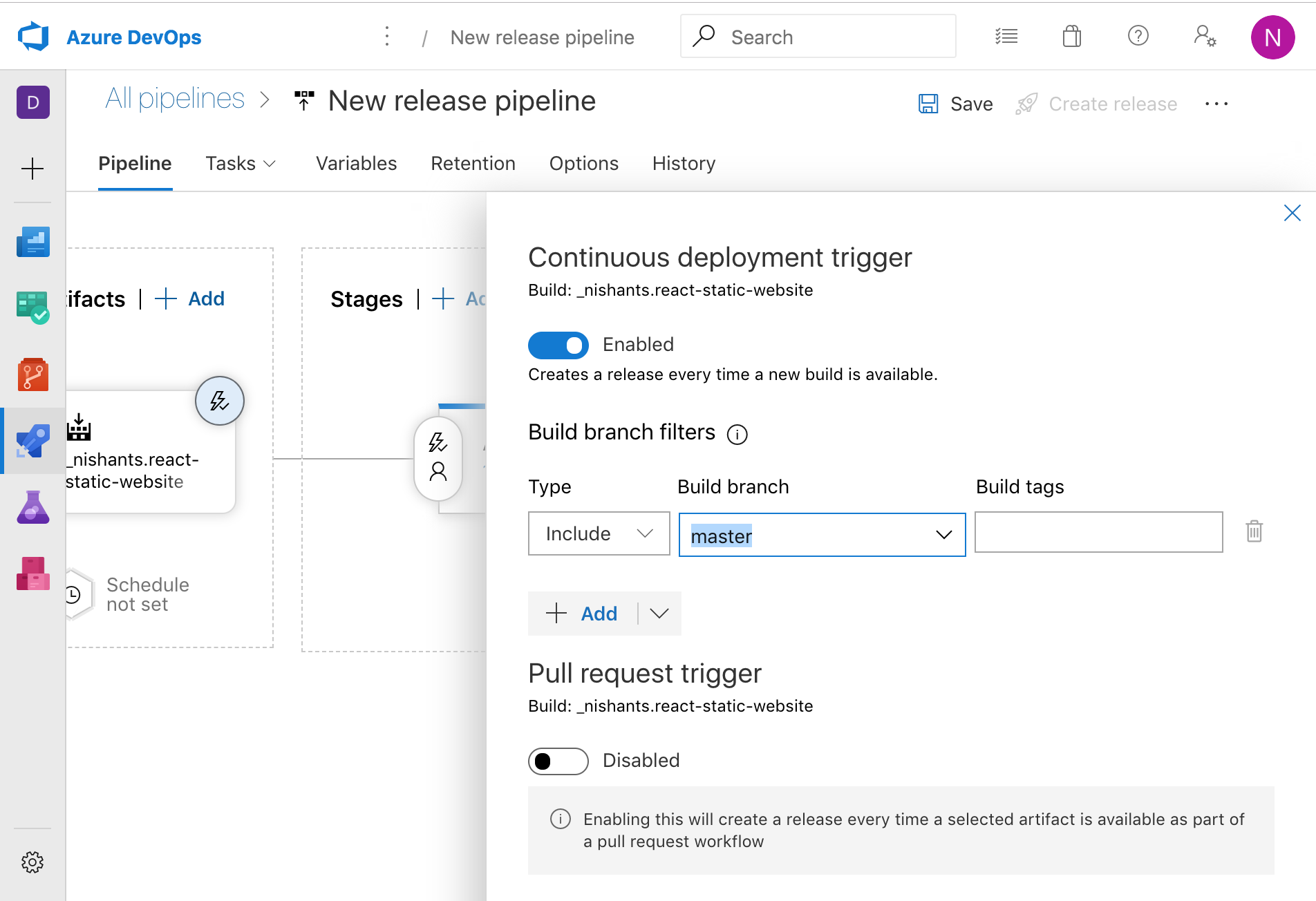
Task: Click the pipeline title 'New release pipeline'
Action: (462, 101)
